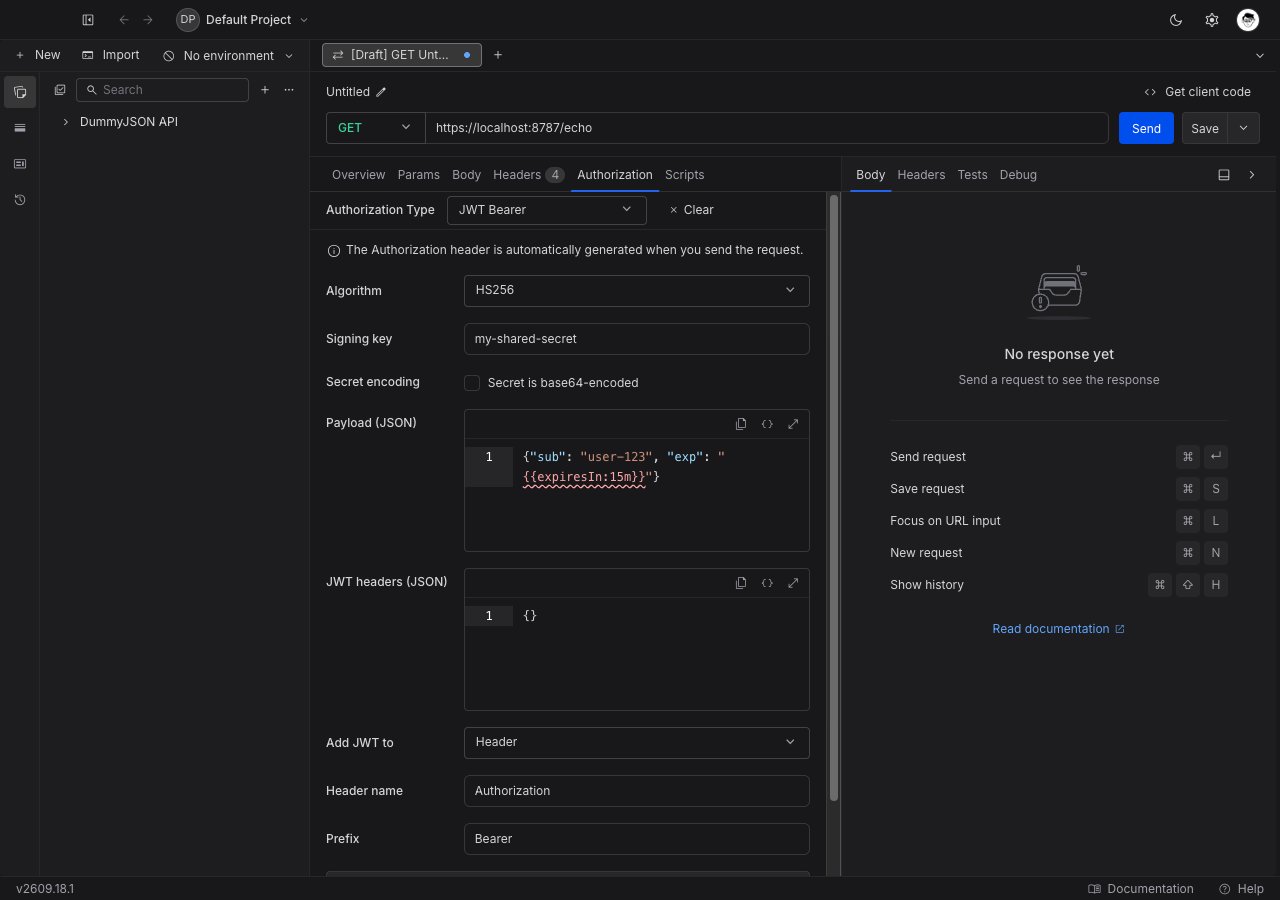The width and height of the screenshot is (1280, 900).
Task: Clear the authorization settings
Action: pyautogui.click(x=691, y=210)
